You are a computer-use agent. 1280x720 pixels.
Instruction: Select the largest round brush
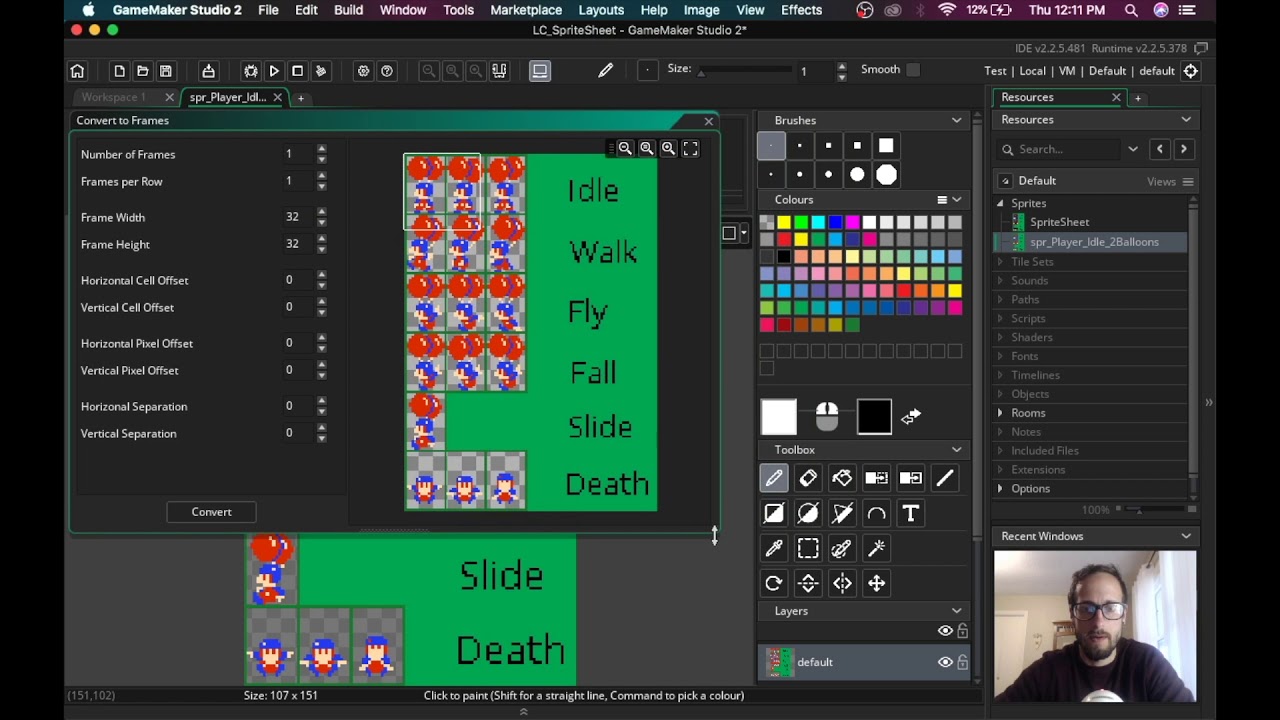click(886, 175)
